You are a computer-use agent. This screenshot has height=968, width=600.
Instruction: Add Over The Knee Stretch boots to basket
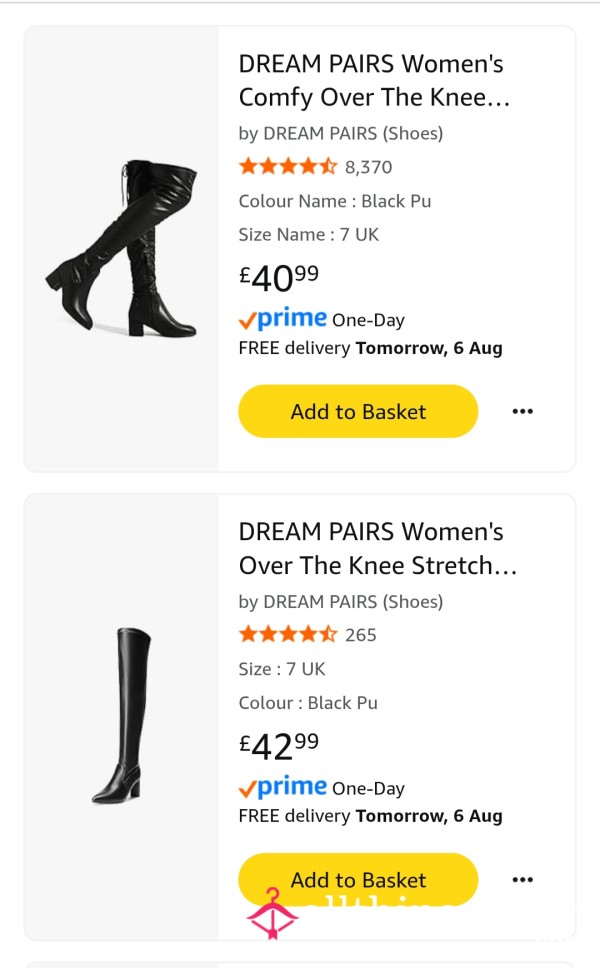click(x=358, y=879)
